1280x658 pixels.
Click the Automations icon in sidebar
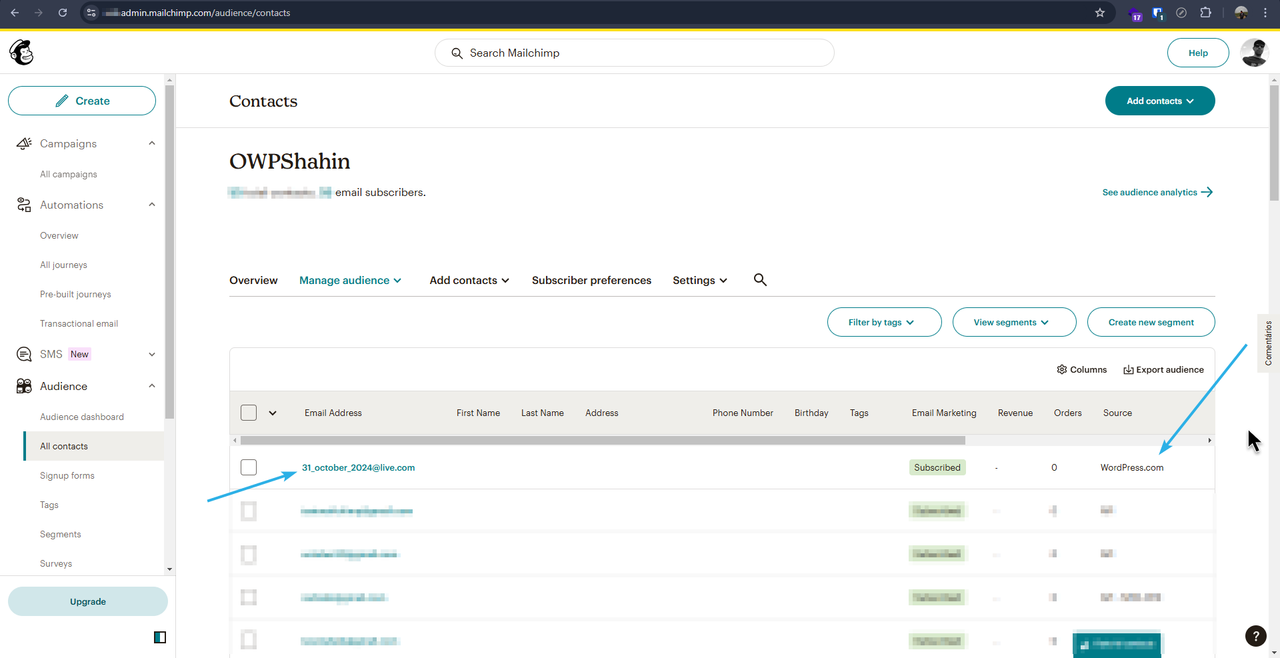[24, 205]
